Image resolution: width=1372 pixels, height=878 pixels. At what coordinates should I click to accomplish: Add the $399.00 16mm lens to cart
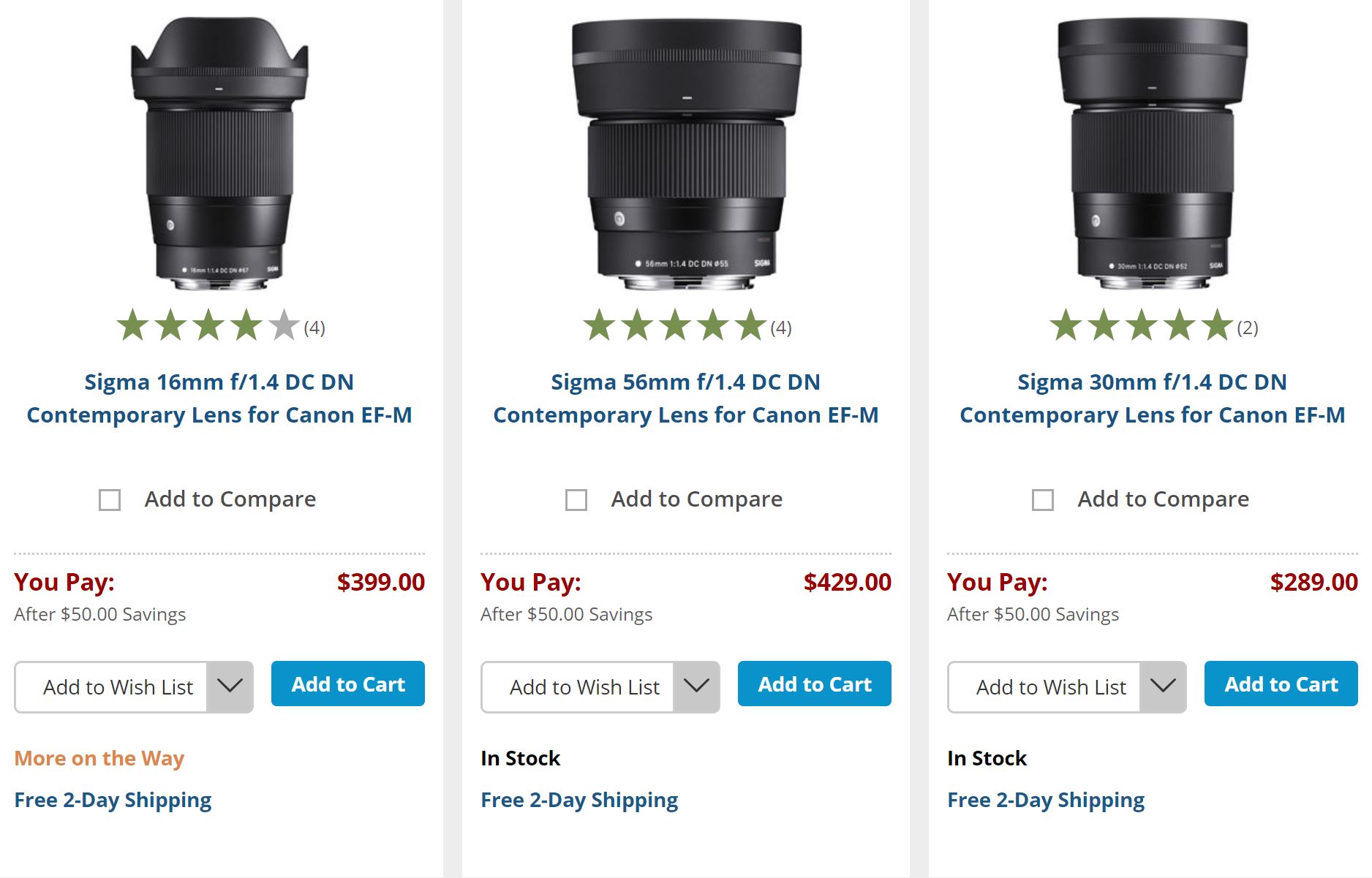click(348, 684)
